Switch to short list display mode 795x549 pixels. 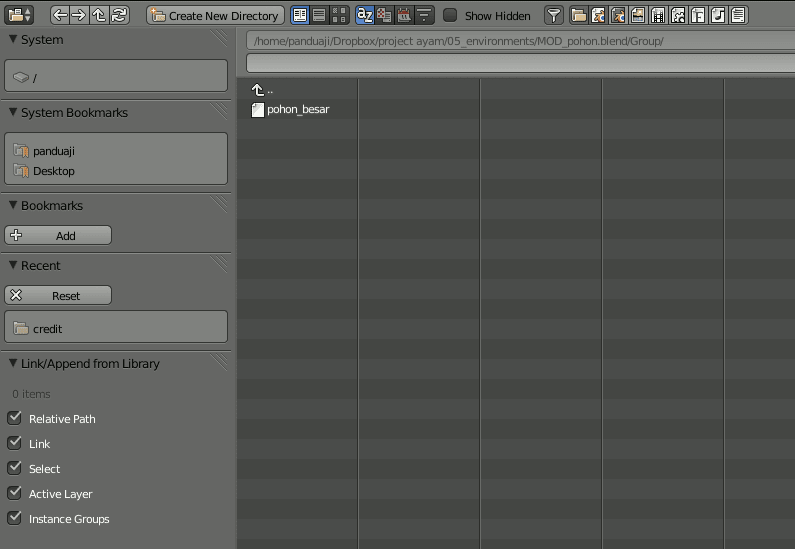pyautogui.click(x=300, y=15)
